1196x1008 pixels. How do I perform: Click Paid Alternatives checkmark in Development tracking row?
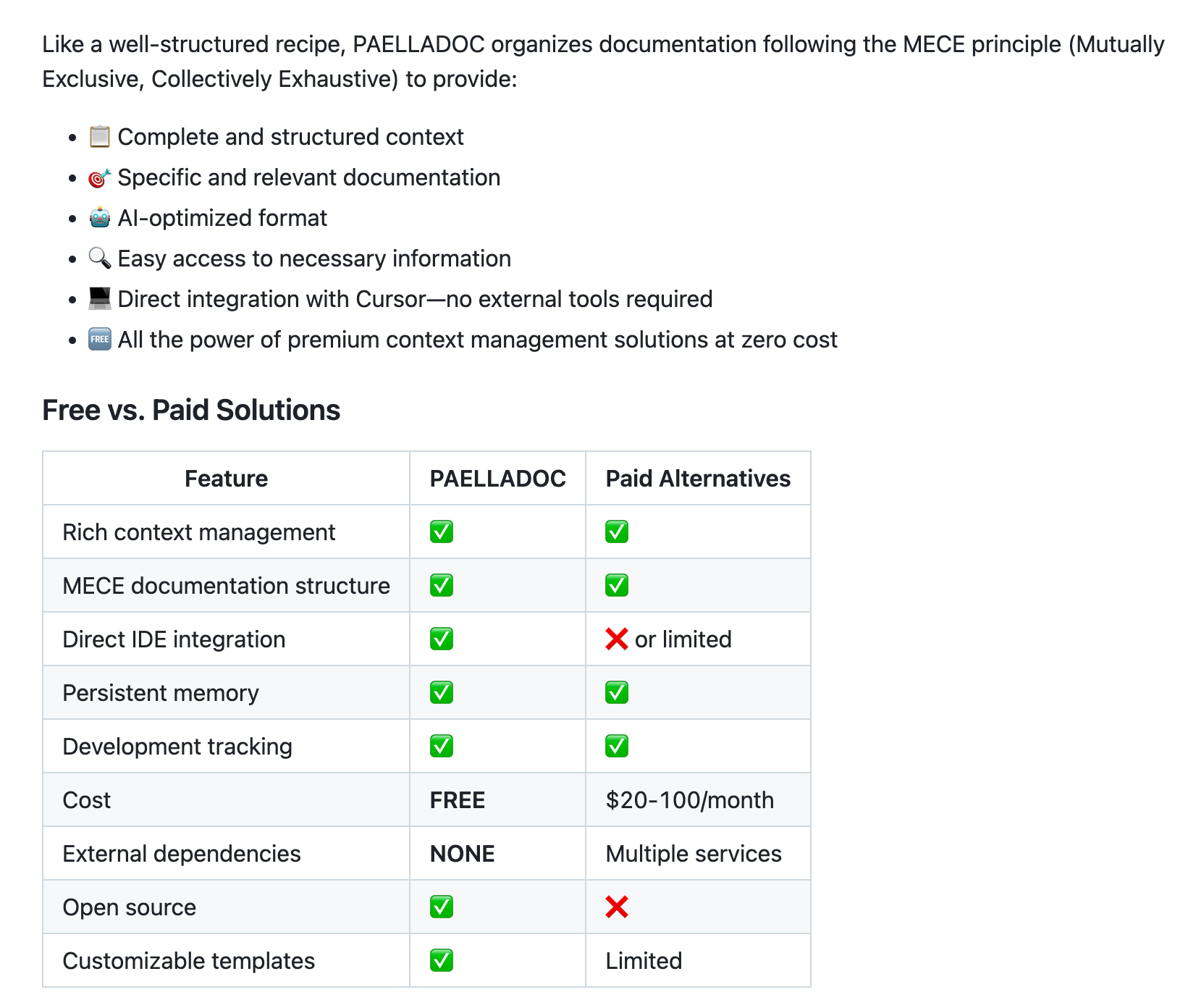[617, 746]
